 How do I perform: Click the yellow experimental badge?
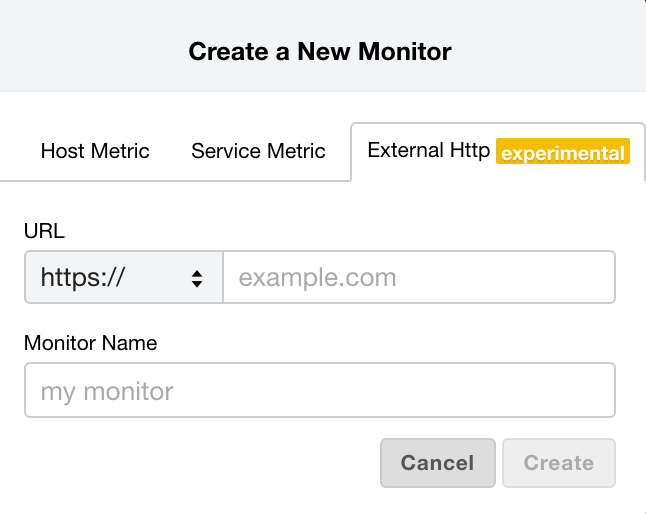[x=564, y=153]
